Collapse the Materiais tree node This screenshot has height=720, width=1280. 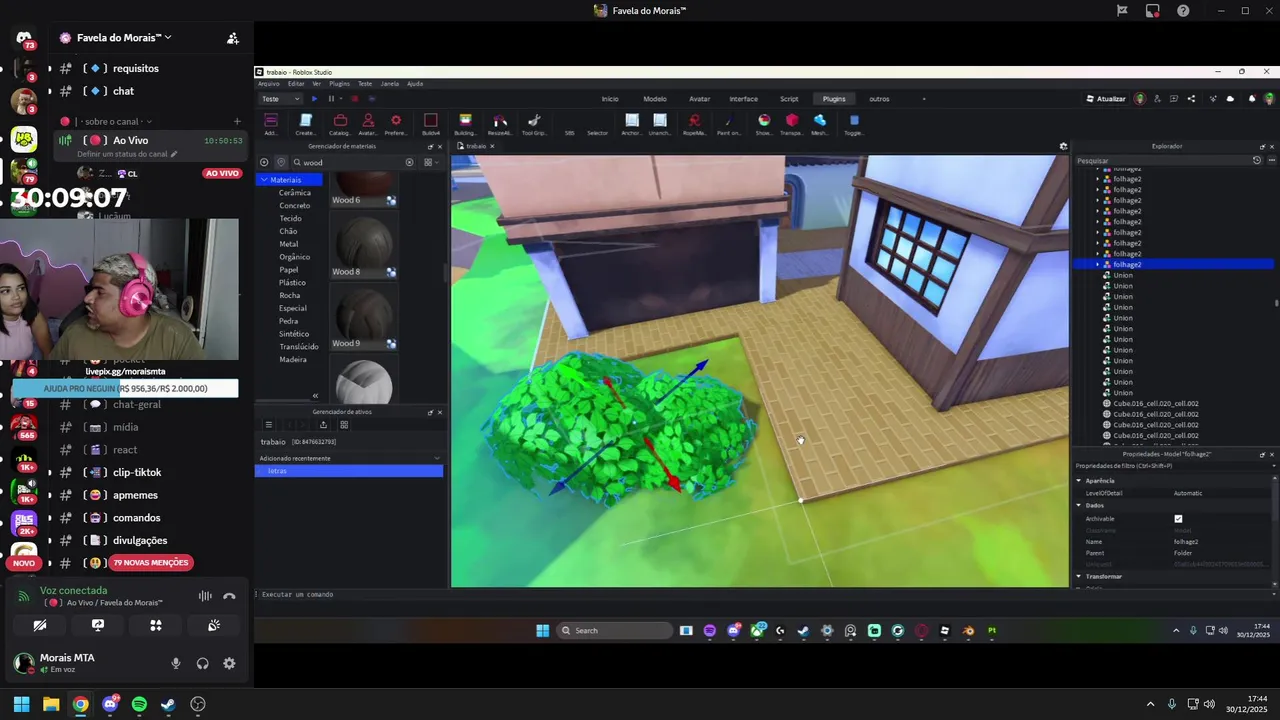(x=264, y=180)
